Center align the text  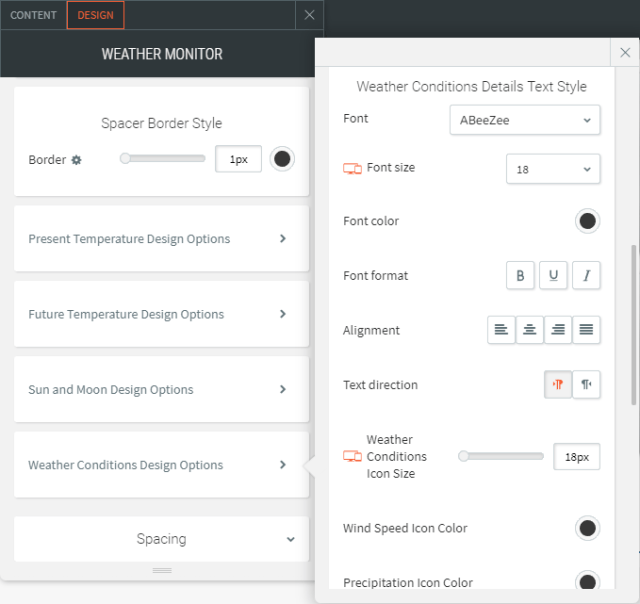coord(530,330)
